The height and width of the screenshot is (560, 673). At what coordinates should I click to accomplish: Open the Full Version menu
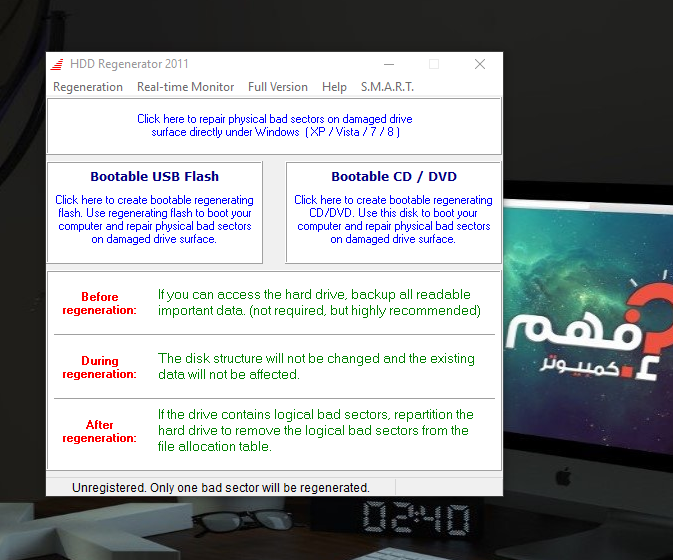click(x=278, y=87)
